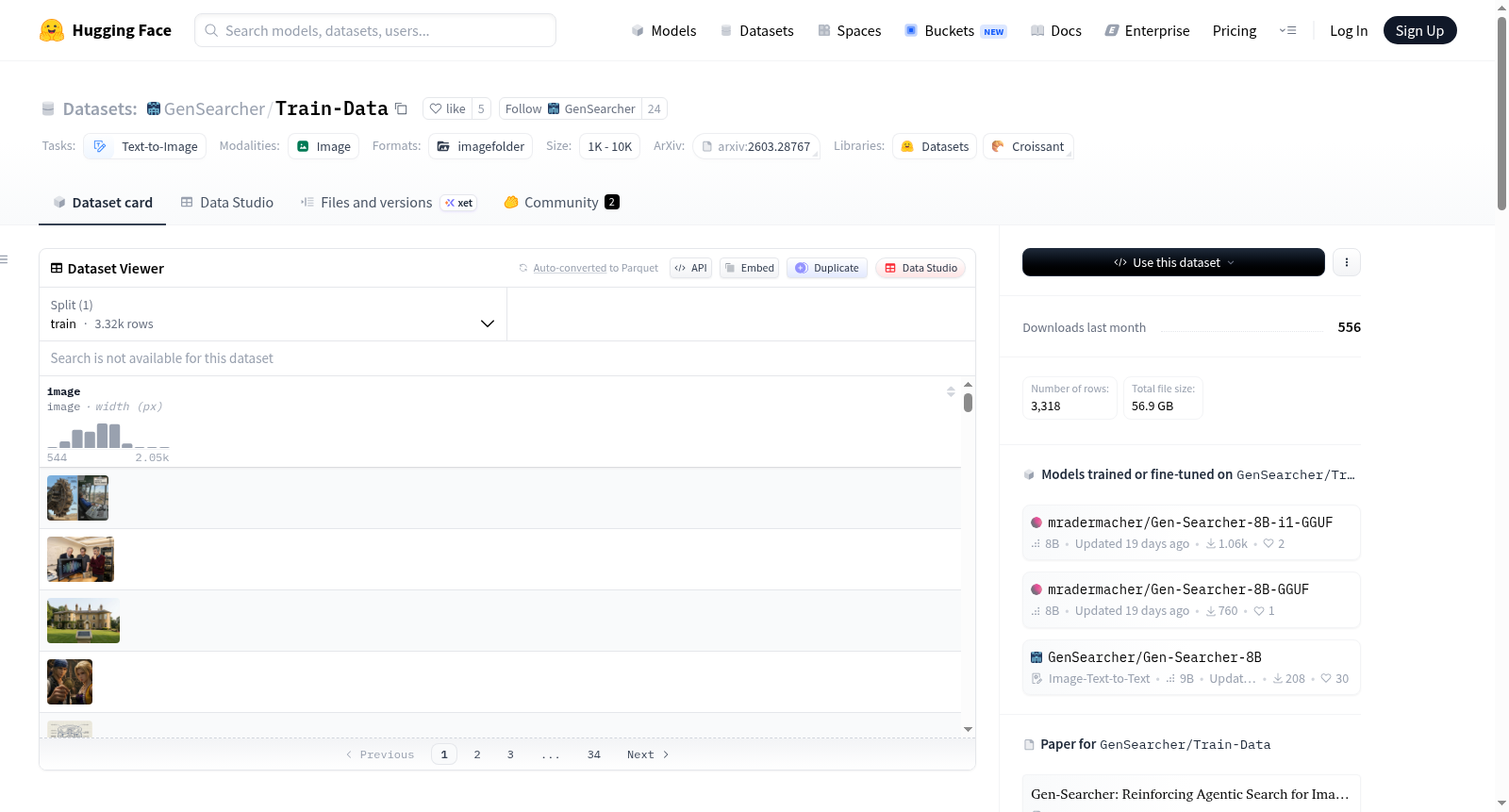This screenshot has width=1509, height=812.
Task: Click the Text-to-Image task tag
Action: point(145,146)
